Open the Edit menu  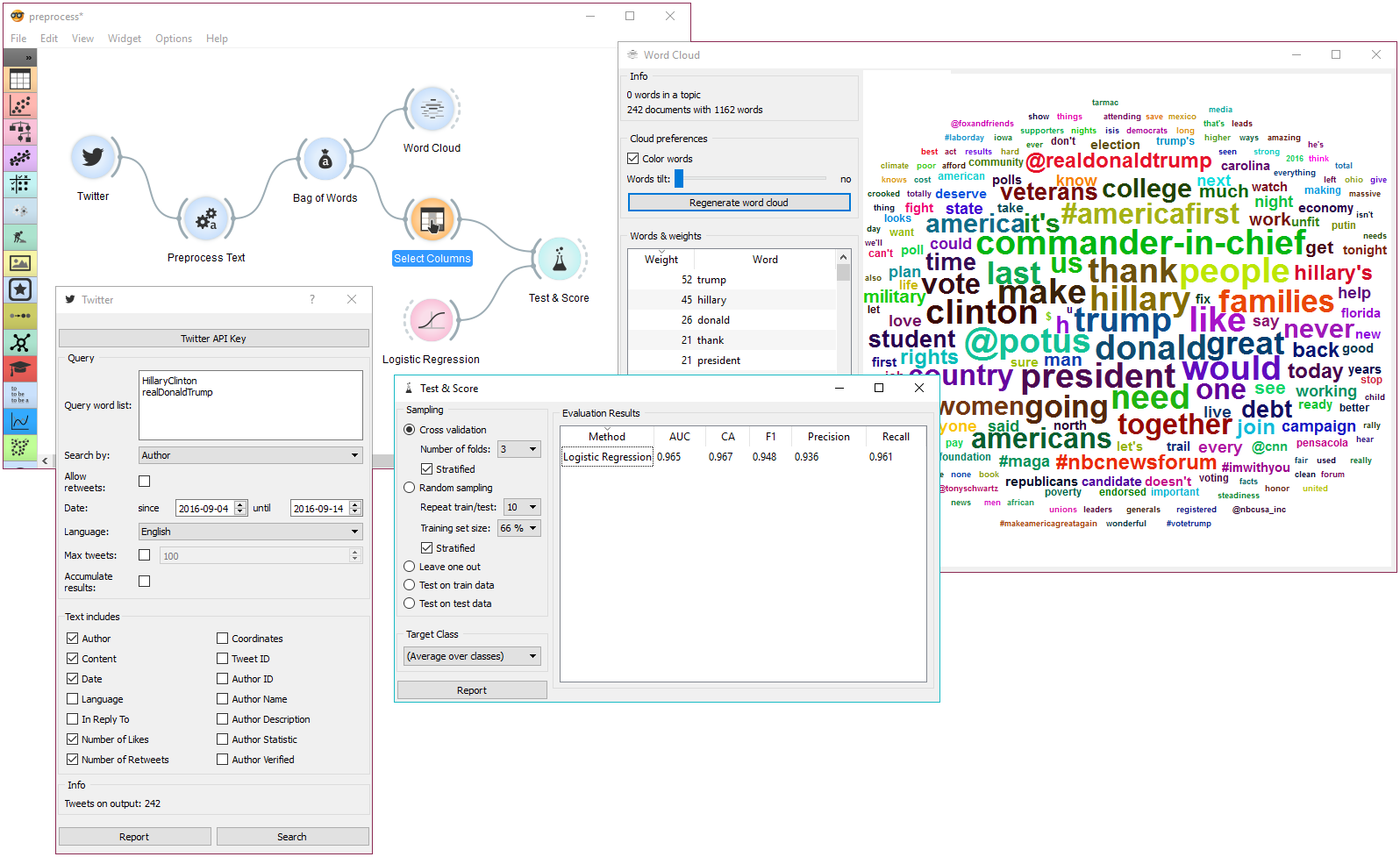[49, 39]
